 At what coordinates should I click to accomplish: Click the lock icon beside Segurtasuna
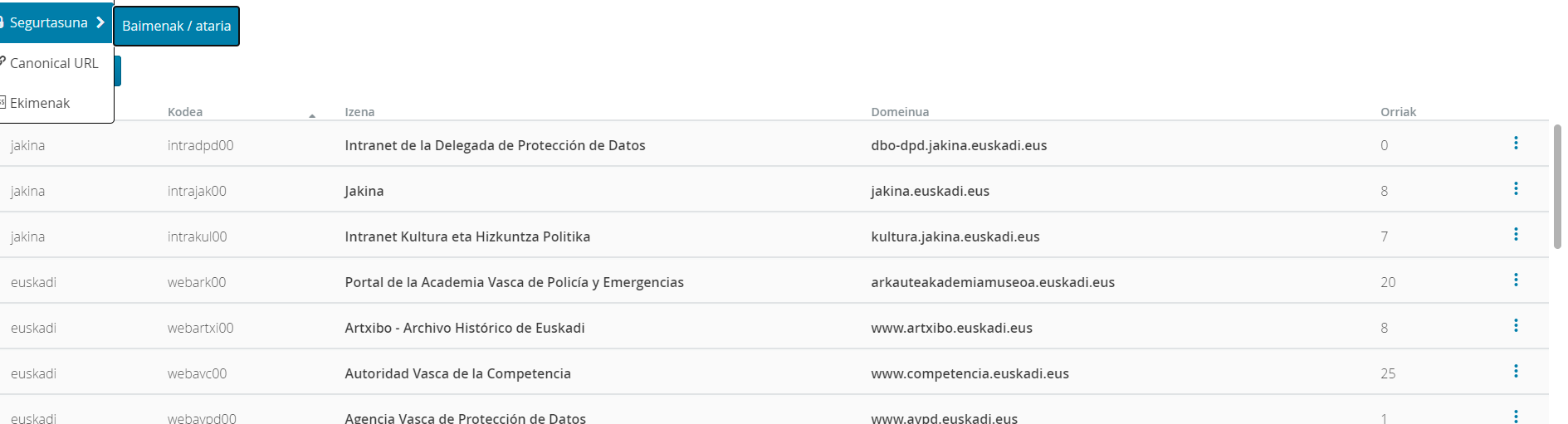2,22
